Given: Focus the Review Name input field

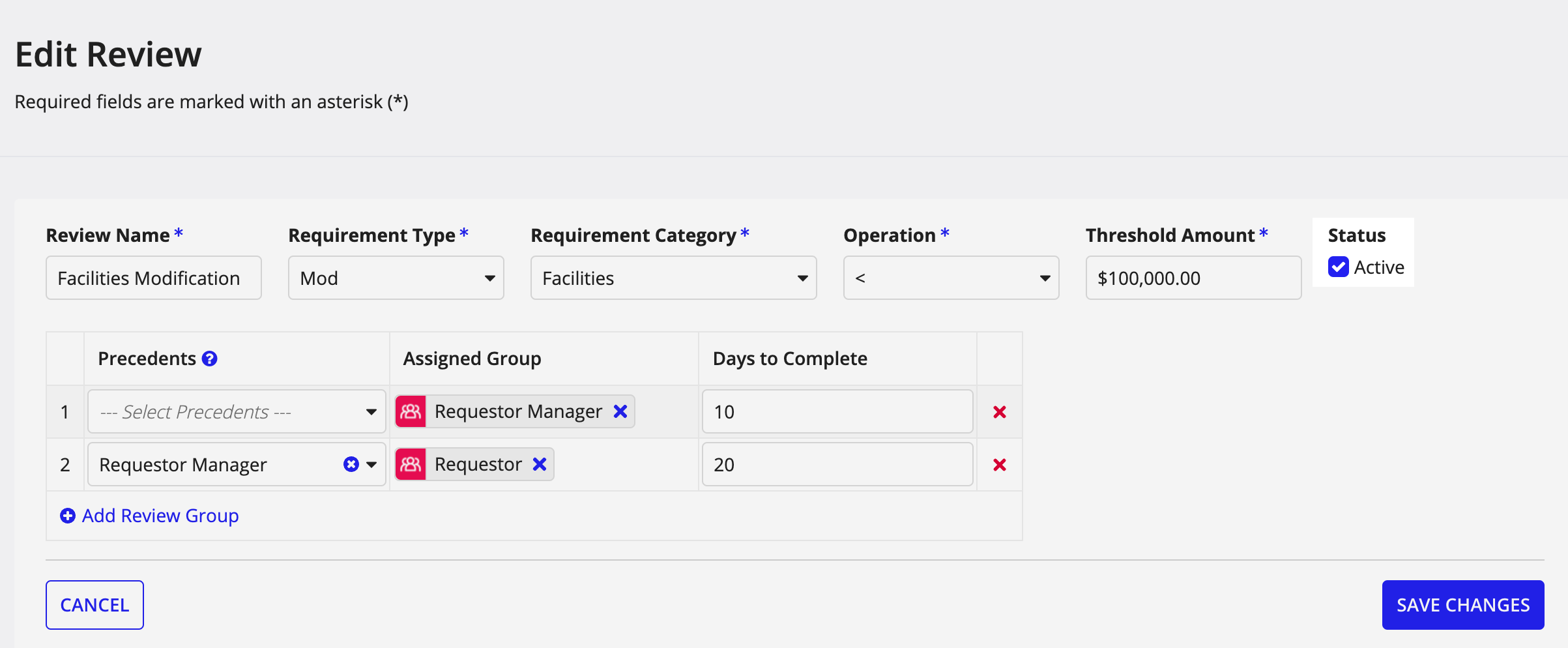Looking at the screenshot, I should point(154,278).
